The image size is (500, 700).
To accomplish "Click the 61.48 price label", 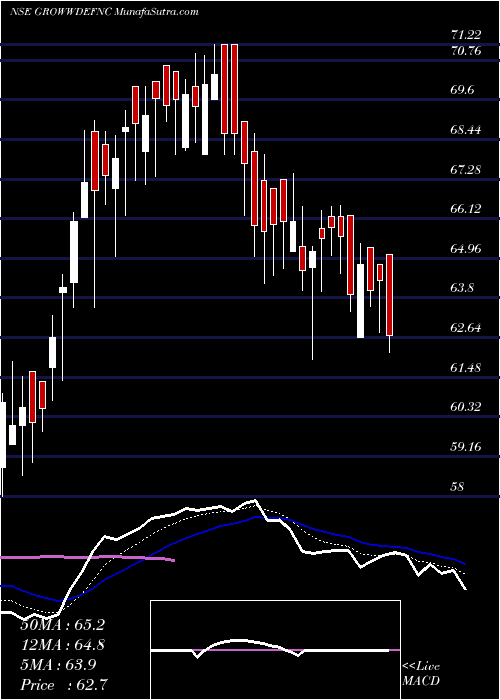I will (x=467, y=368).
